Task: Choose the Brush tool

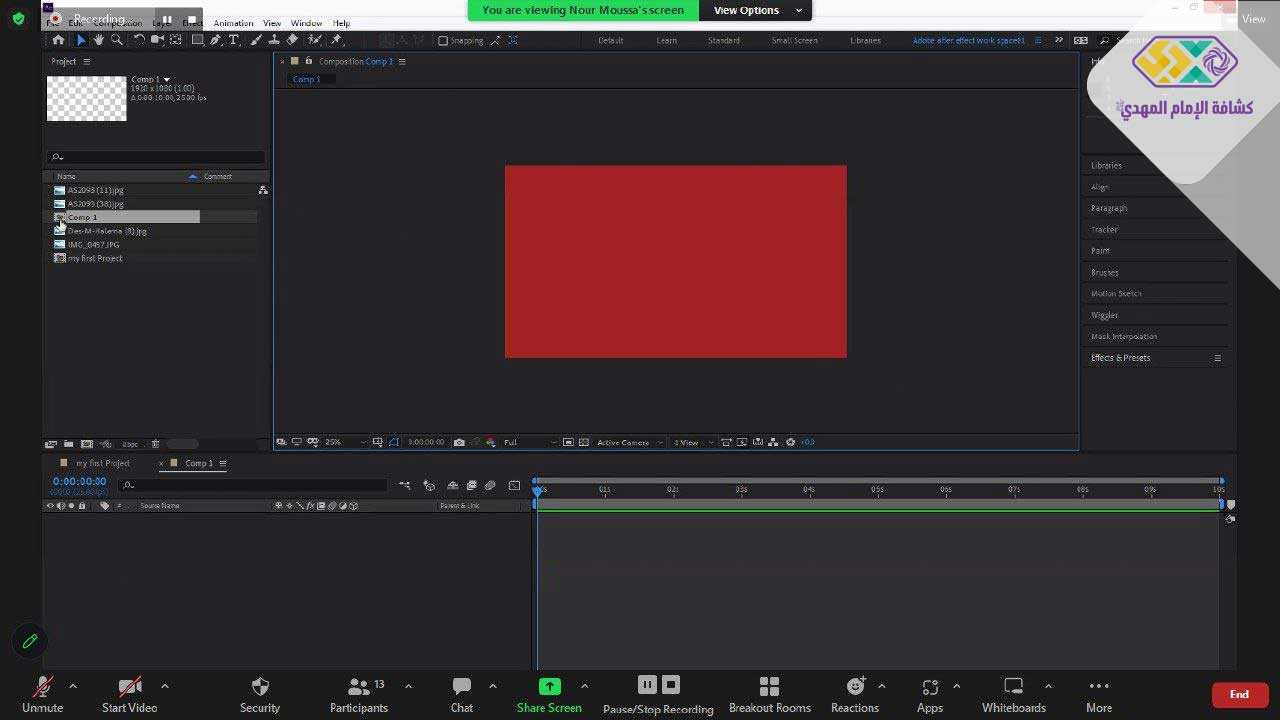Action: tap(256, 40)
